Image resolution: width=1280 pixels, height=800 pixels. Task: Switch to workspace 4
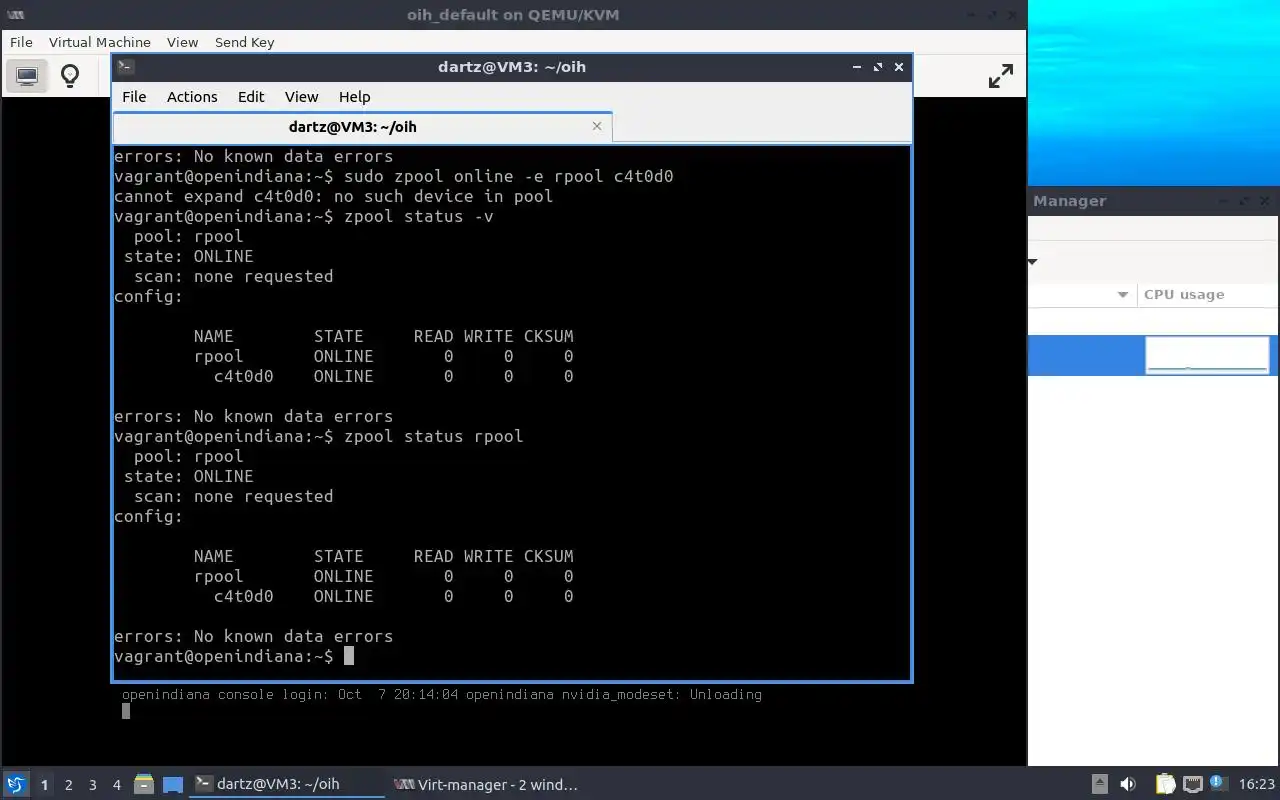coord(116,785)
